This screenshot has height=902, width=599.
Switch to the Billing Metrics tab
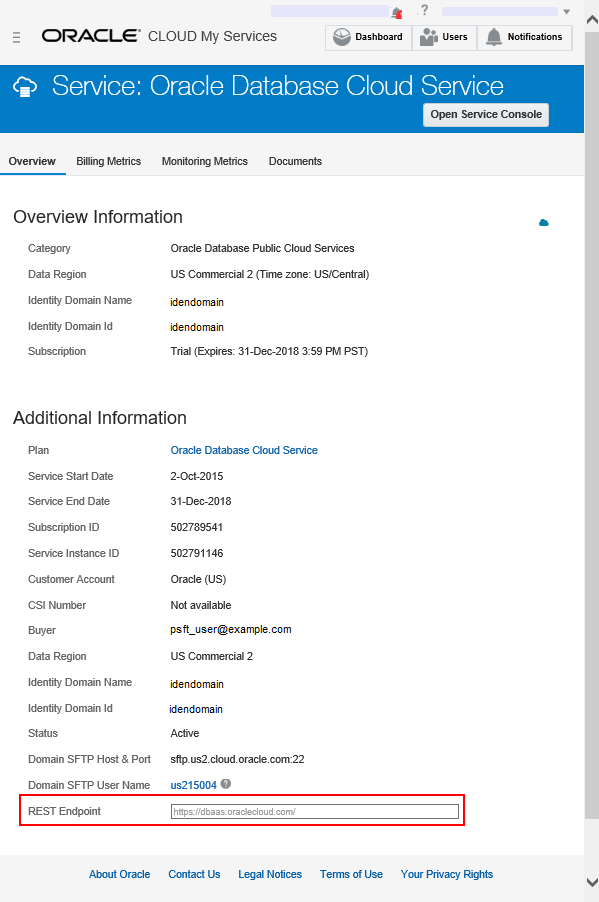click(108, 161)
